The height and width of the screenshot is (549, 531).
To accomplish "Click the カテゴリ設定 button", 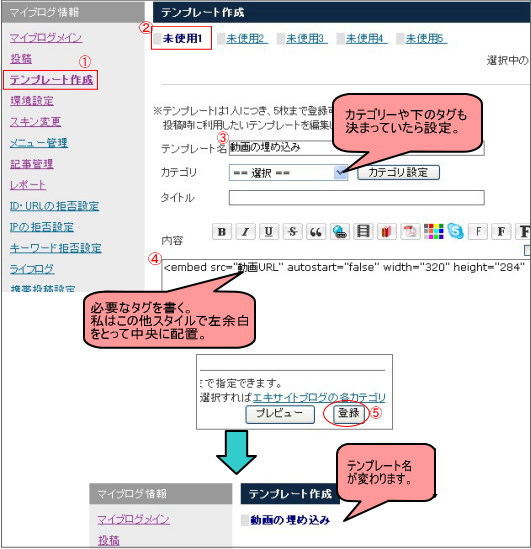I will pyautogui.click(x=398, y=173).
